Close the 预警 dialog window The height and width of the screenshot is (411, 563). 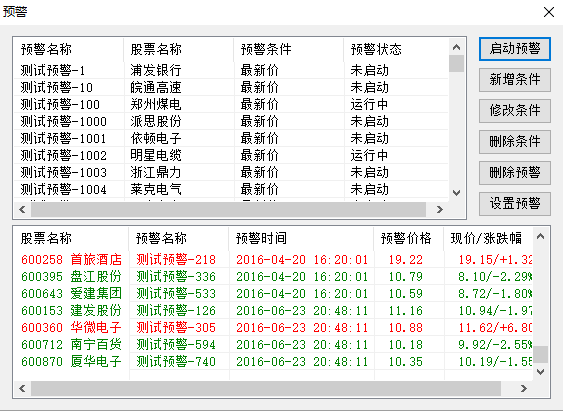pos(549,12)
